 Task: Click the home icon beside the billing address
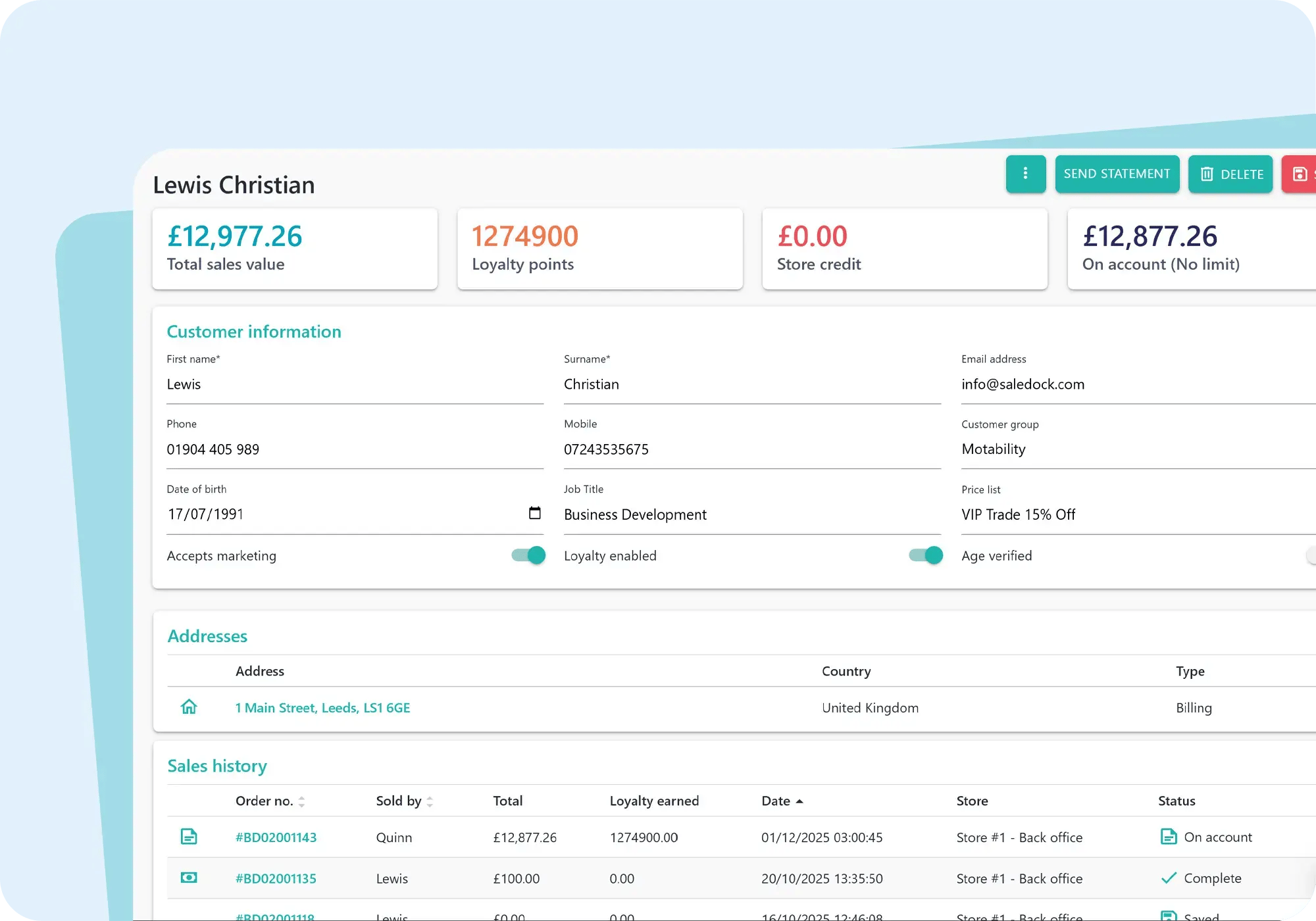[190, 707]
